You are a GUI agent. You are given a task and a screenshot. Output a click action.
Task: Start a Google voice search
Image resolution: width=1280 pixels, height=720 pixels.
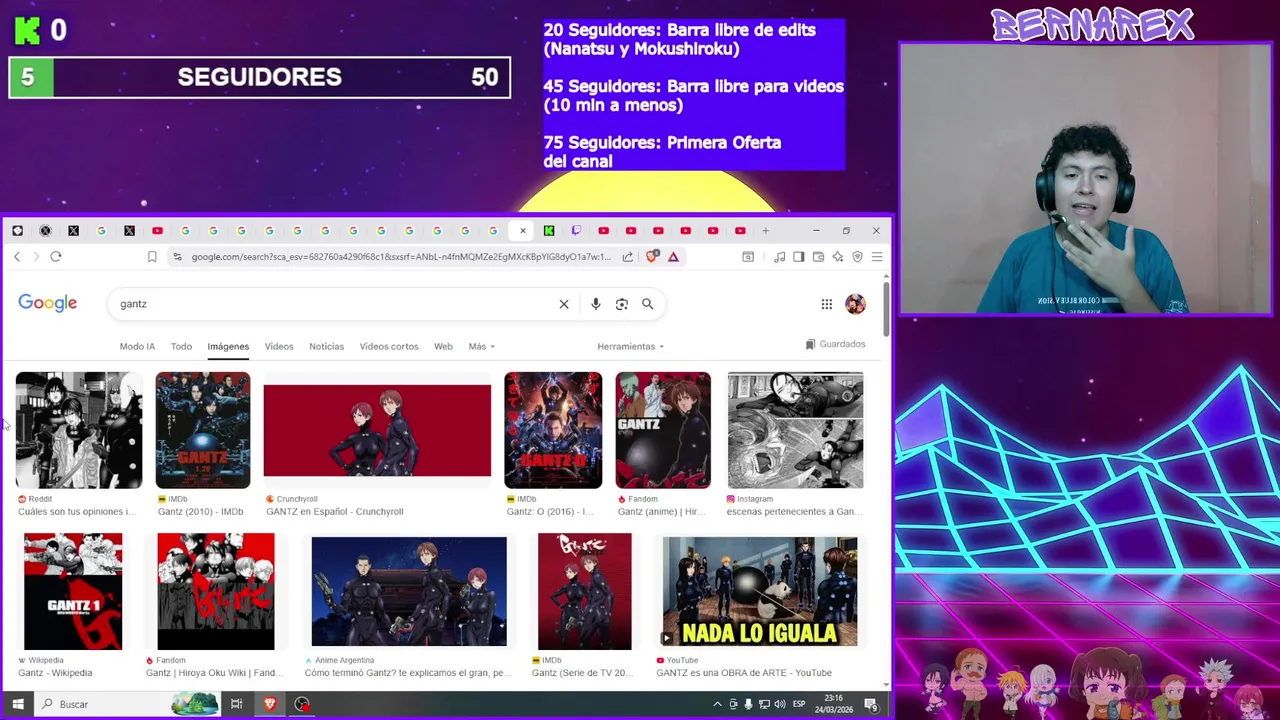(596, 304)
